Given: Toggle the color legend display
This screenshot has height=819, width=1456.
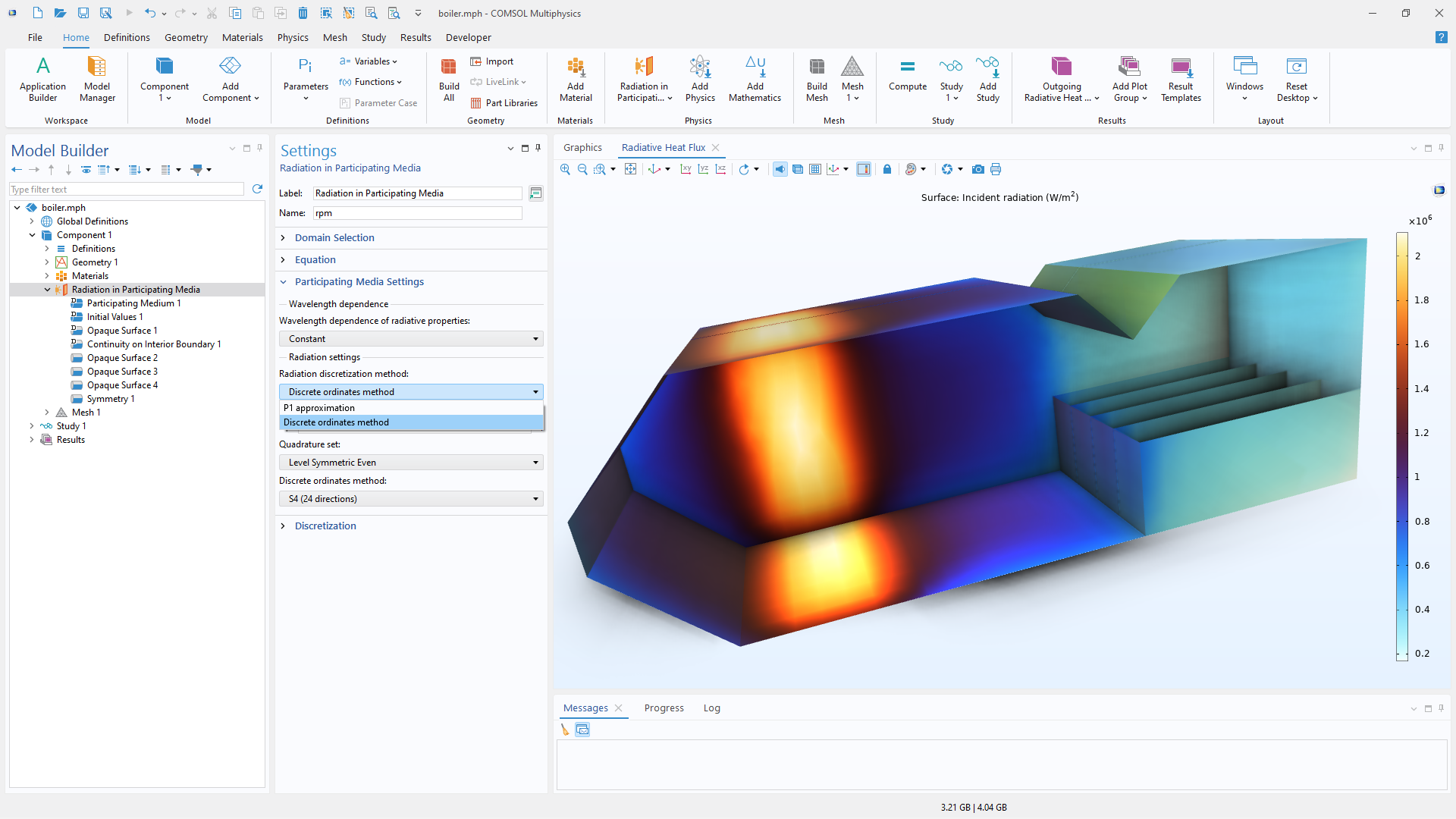Looking at the screenshot, I should (863, 169).
